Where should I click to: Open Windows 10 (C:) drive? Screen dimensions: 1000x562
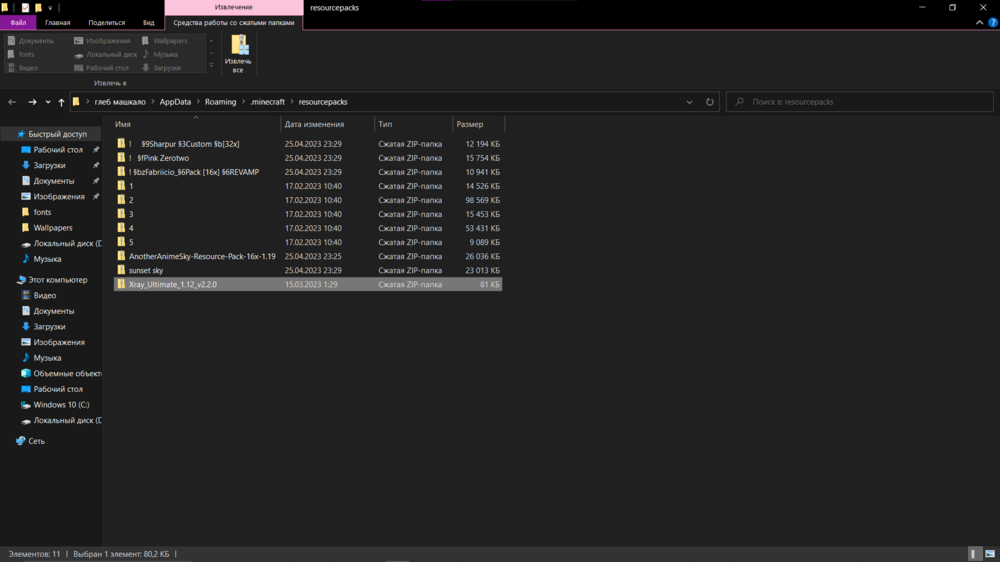click(61, 405)
